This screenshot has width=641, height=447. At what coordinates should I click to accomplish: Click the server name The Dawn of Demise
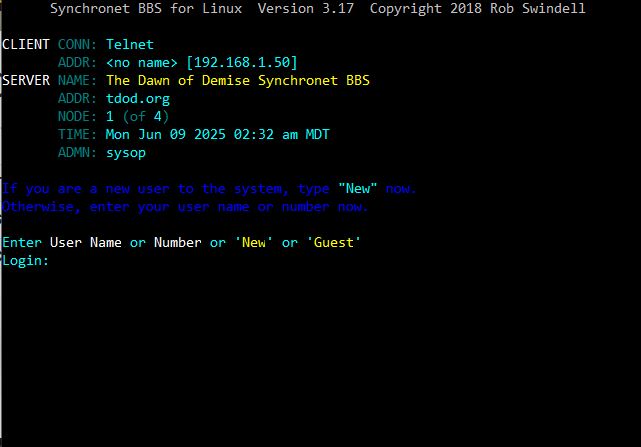pos(178,80)
